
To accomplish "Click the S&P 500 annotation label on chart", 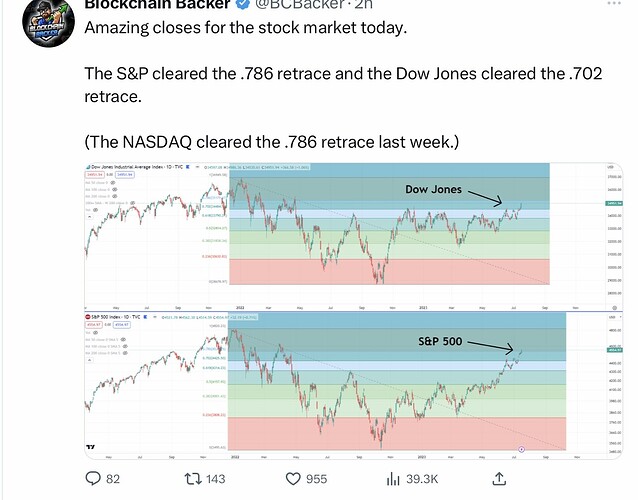I will point(440,341).
